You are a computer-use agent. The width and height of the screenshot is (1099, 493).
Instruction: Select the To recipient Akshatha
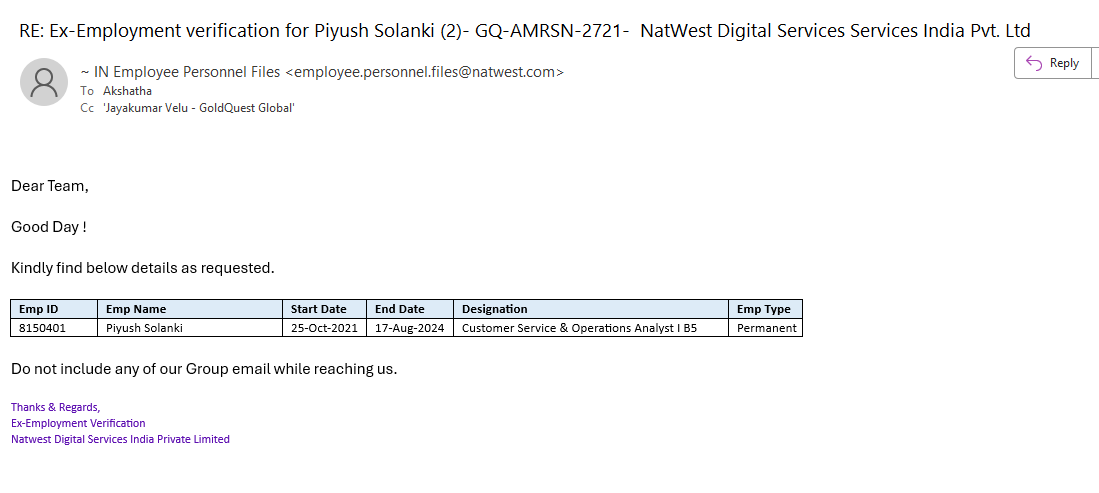point(128,91)
